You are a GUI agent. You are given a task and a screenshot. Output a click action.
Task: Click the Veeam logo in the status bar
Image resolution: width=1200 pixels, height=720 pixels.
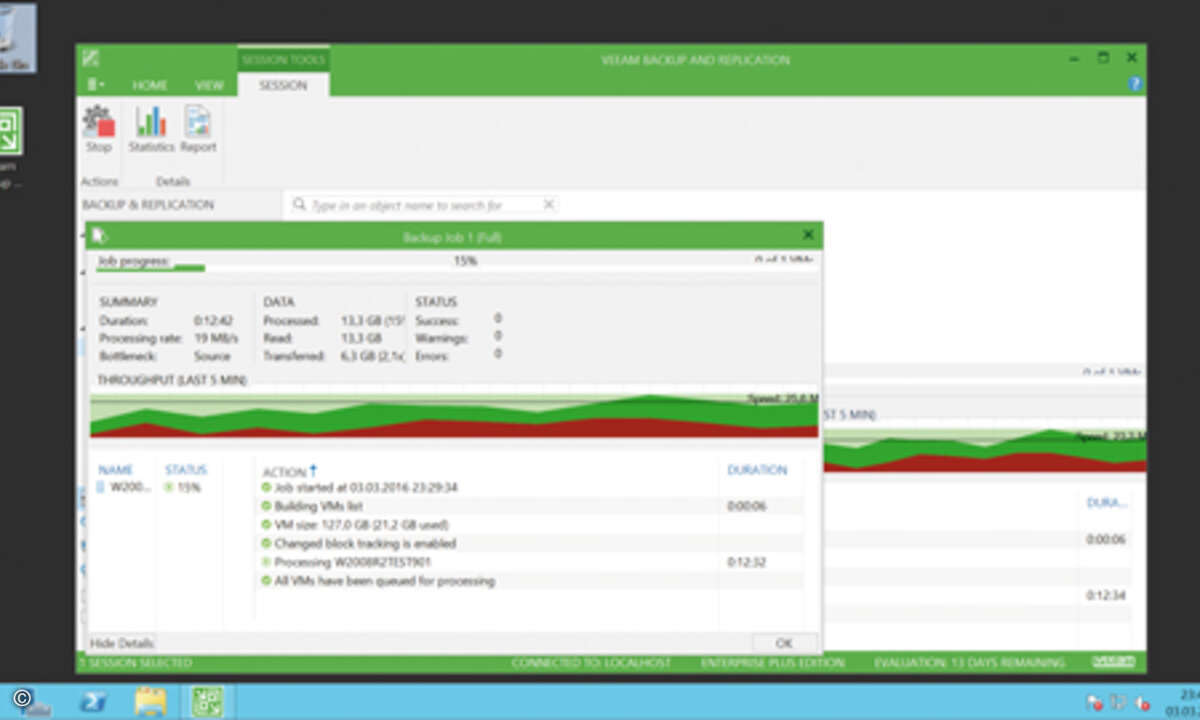point(1114,662)
